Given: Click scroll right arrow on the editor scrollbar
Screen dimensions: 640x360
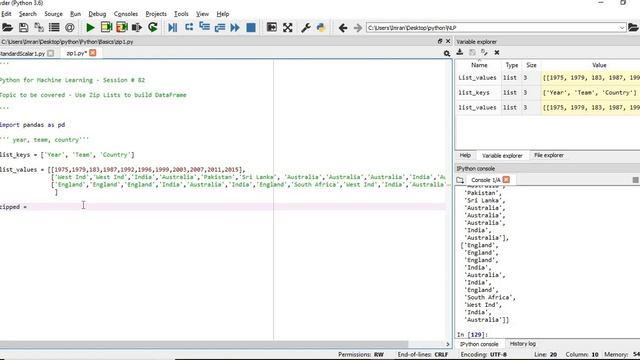Looking at the screenshot, I should point(447,344).
